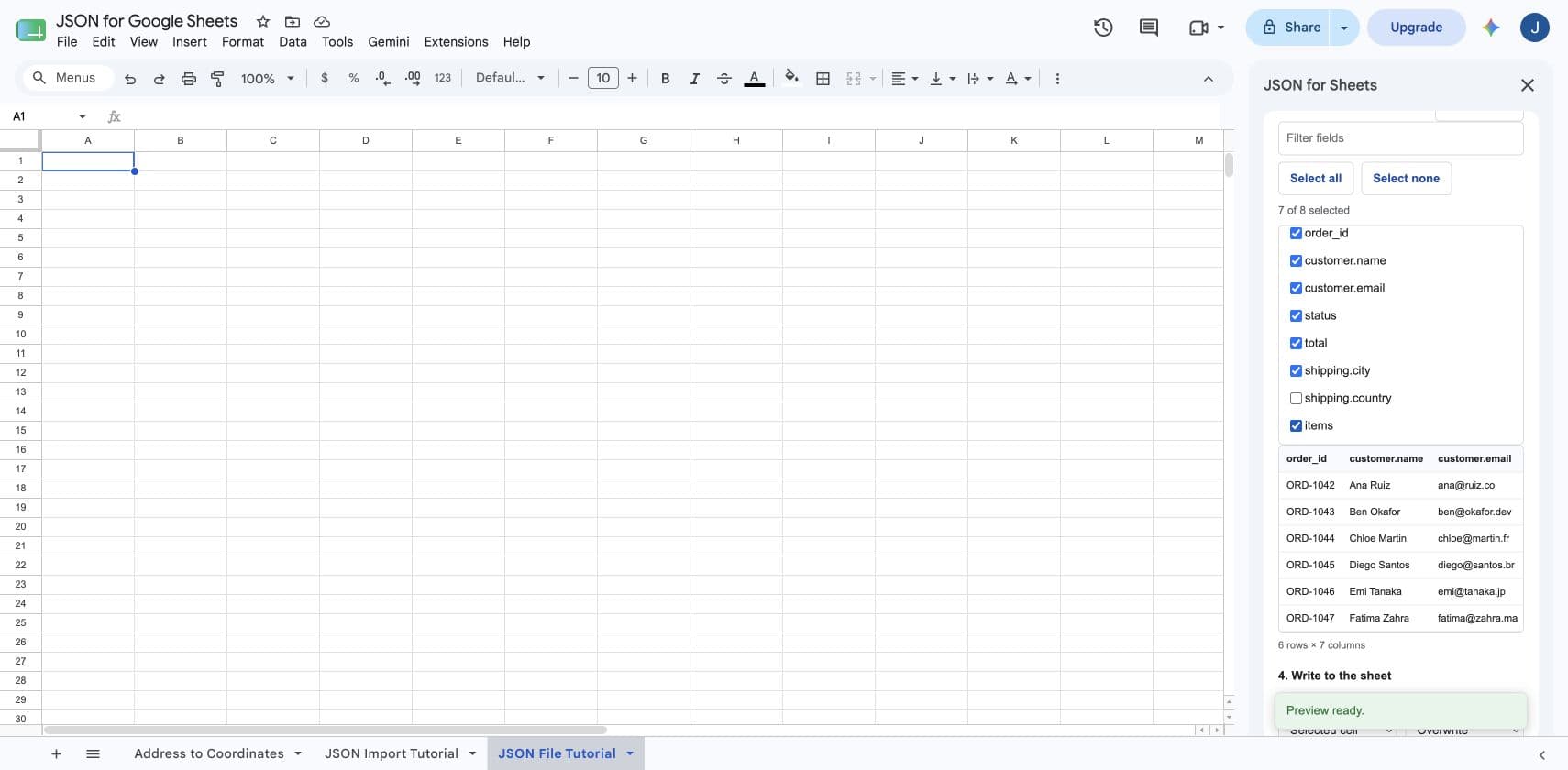Toggle strikethrough formatting
The width and height of the screenshot is (1568, 770).
click(724, 79)
